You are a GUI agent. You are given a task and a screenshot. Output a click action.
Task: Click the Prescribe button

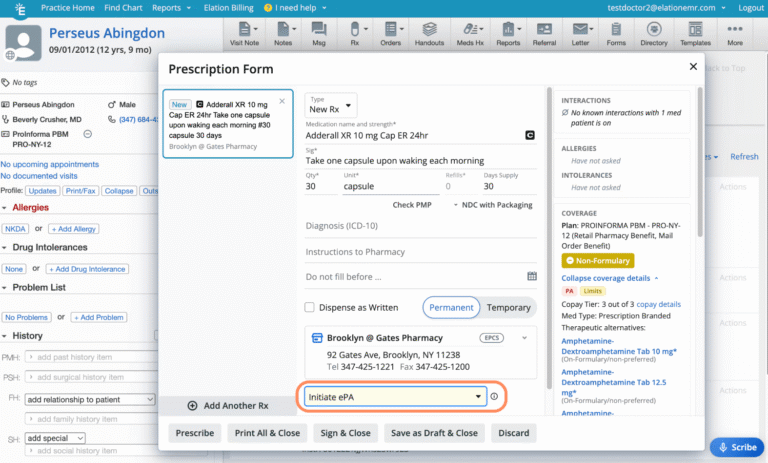click(195, 433)
